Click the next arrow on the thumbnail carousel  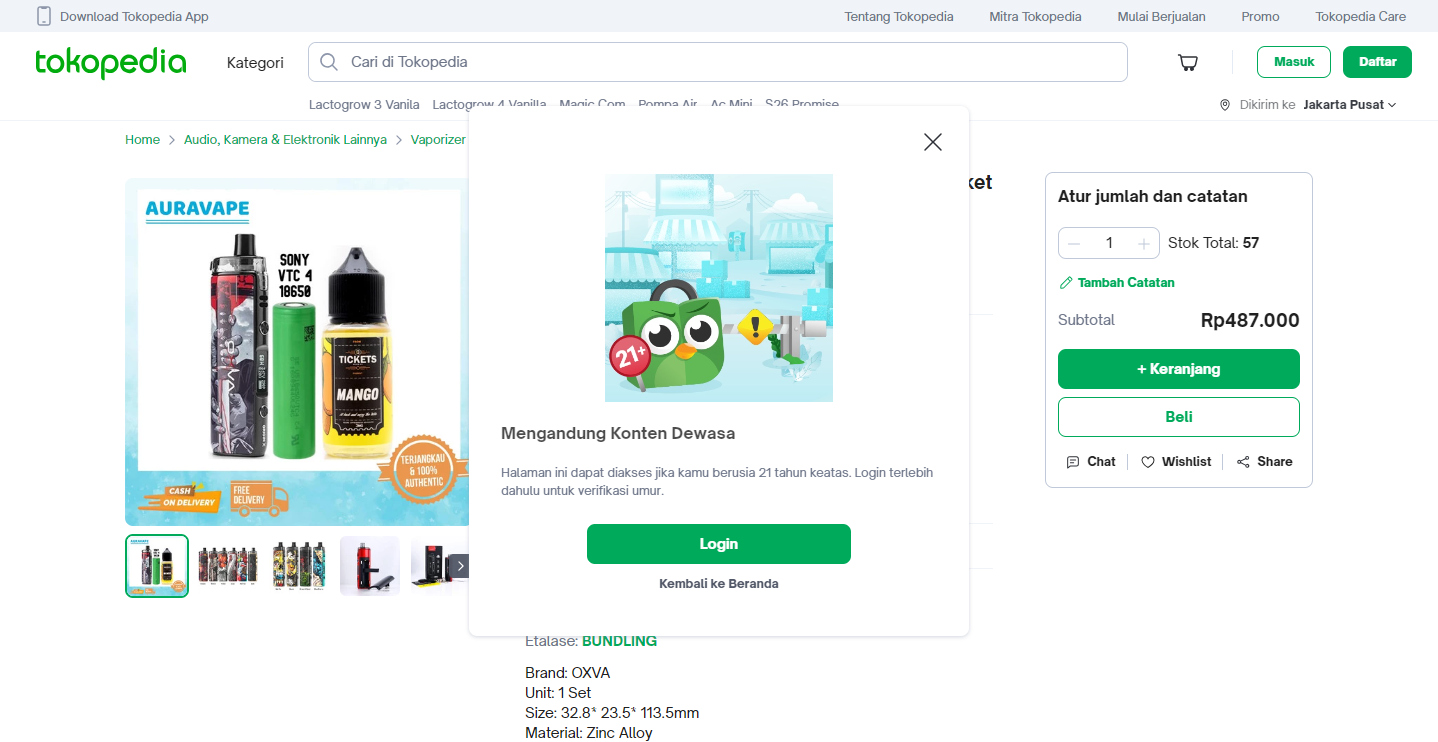point(460,565)
